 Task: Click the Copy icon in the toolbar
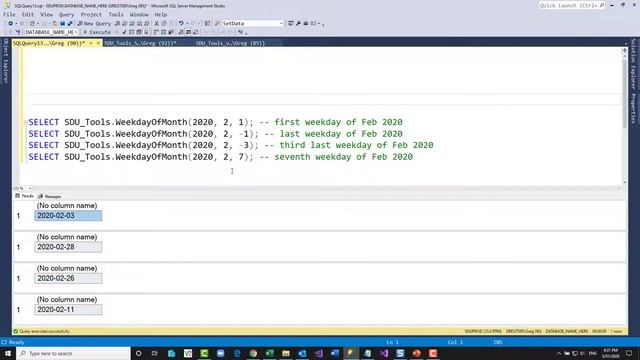(164, 23)
